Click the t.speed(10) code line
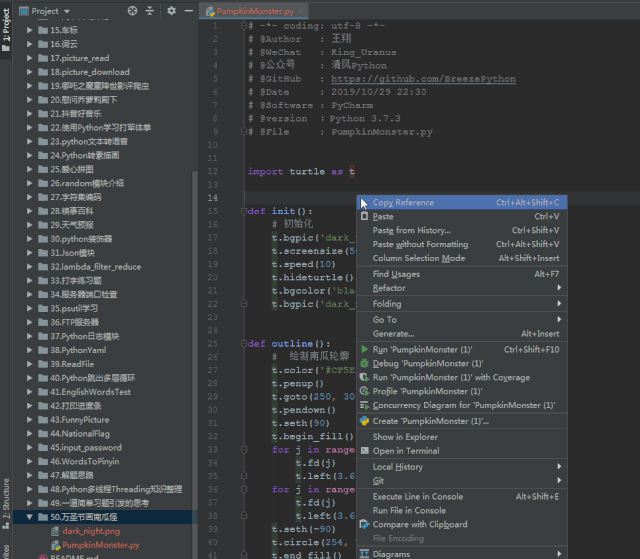This screenshot has width=640, height=559. 303,264
